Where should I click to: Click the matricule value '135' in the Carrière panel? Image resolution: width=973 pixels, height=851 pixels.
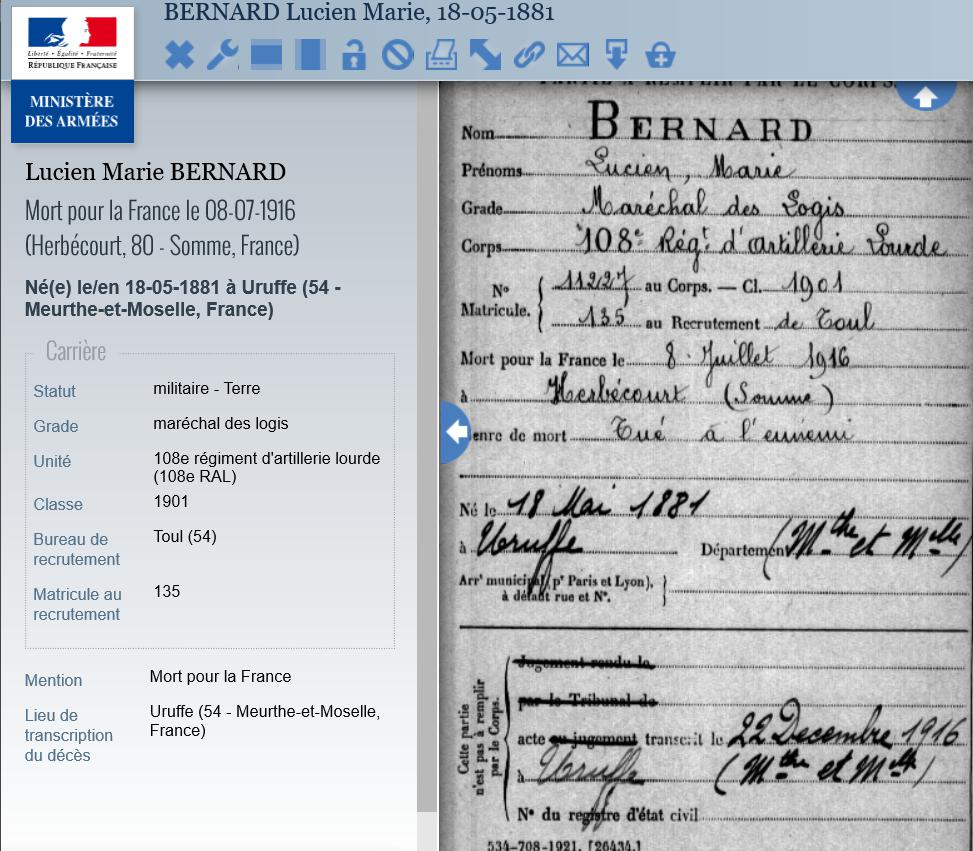pyautogui.click(x=167, y=591)
